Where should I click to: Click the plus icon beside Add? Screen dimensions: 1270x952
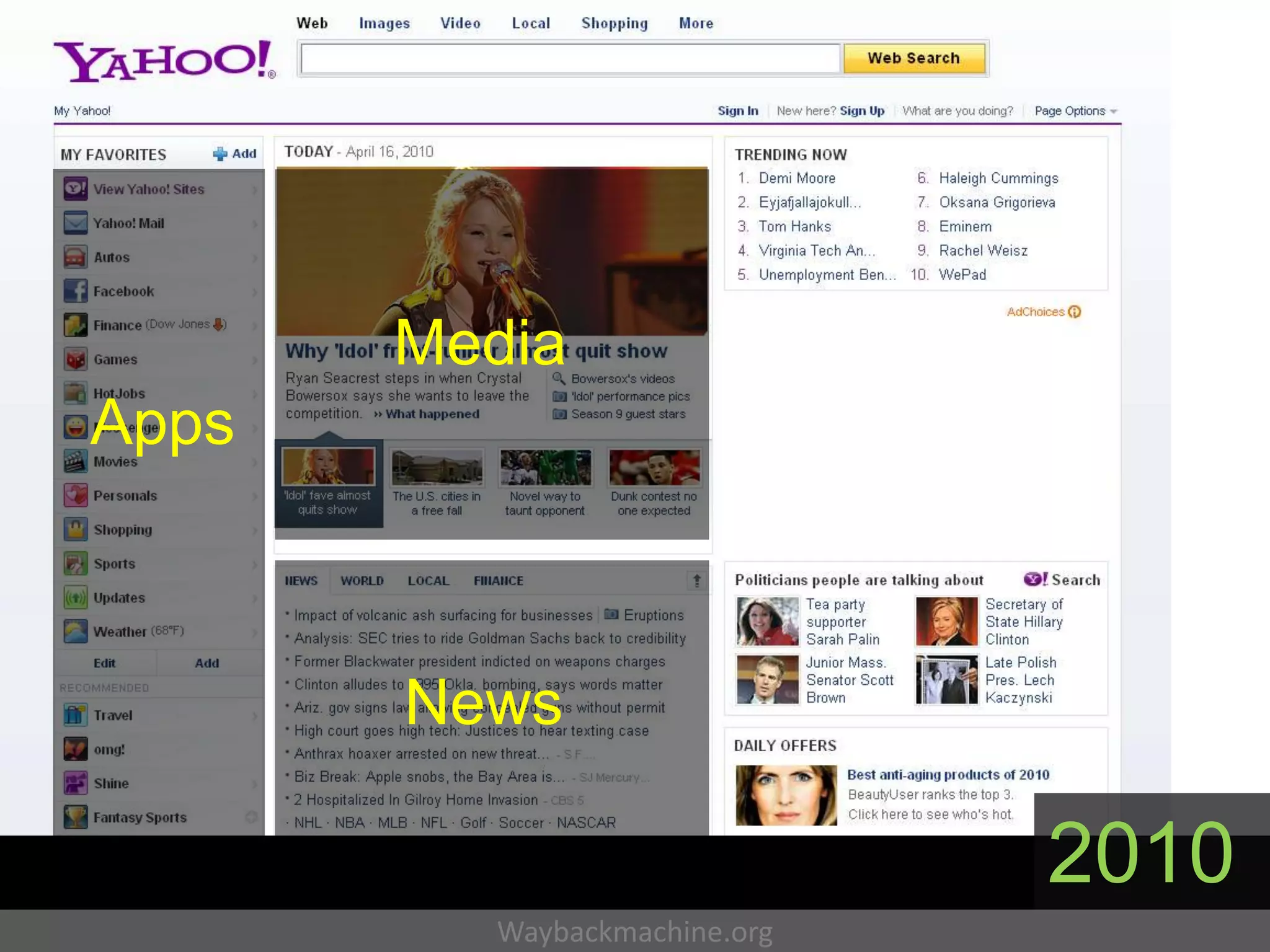220,154
